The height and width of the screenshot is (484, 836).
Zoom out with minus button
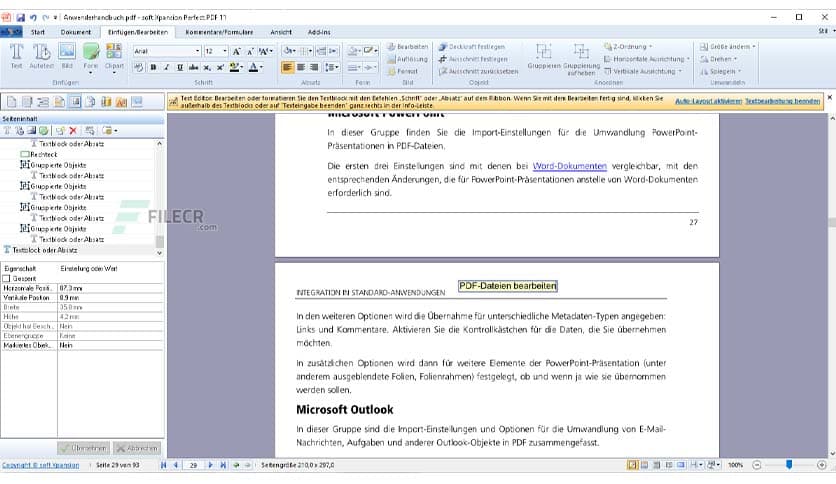[x=756, y=465]
